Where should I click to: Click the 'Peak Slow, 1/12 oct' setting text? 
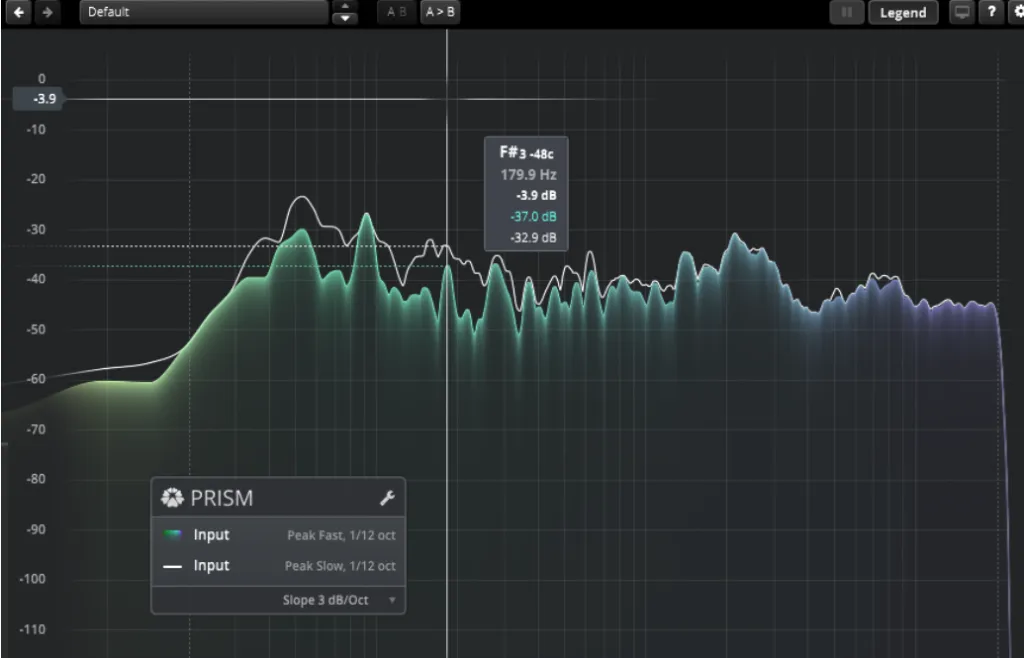coord(340,566)
